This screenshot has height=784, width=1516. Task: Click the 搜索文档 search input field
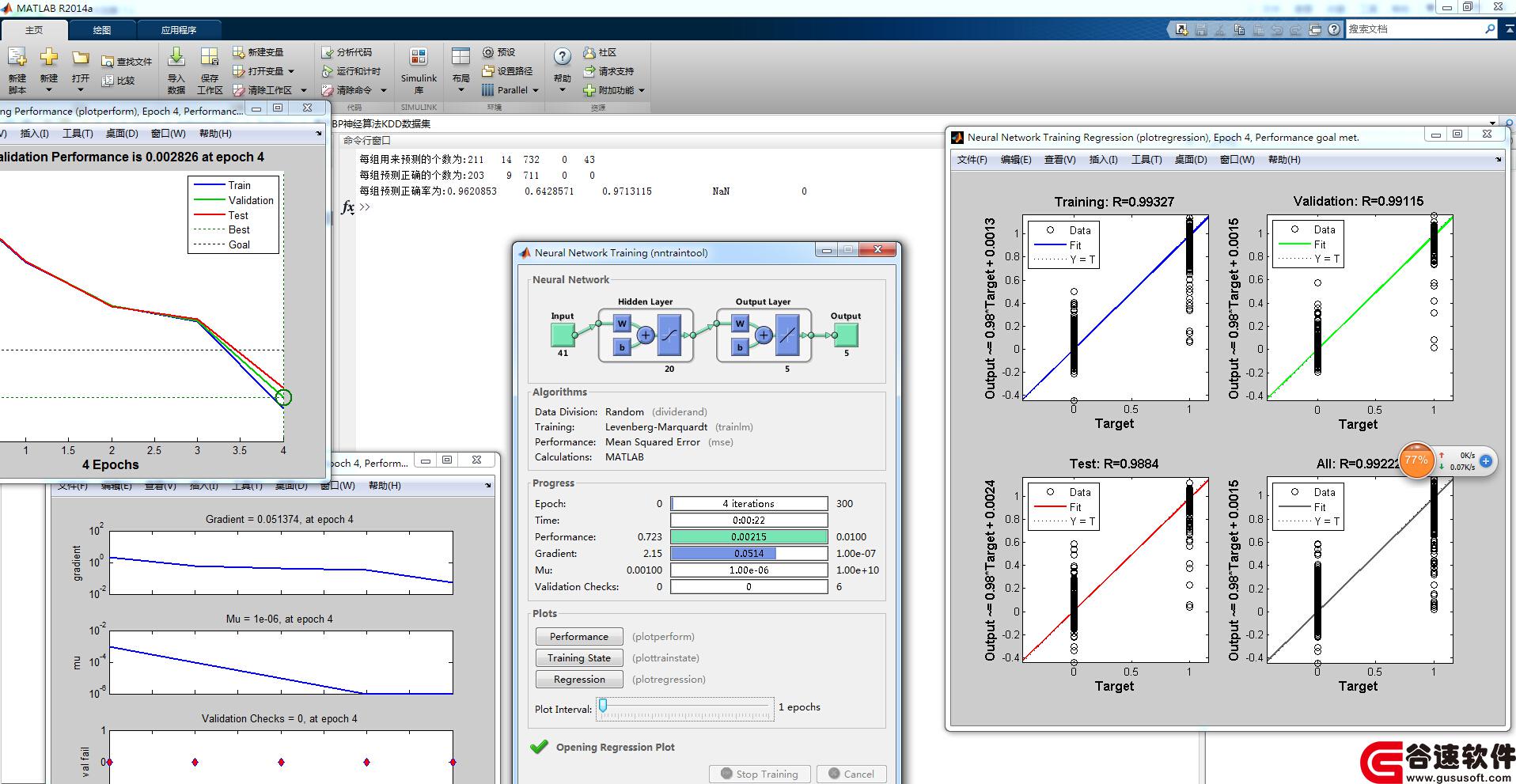point(1414,29)
